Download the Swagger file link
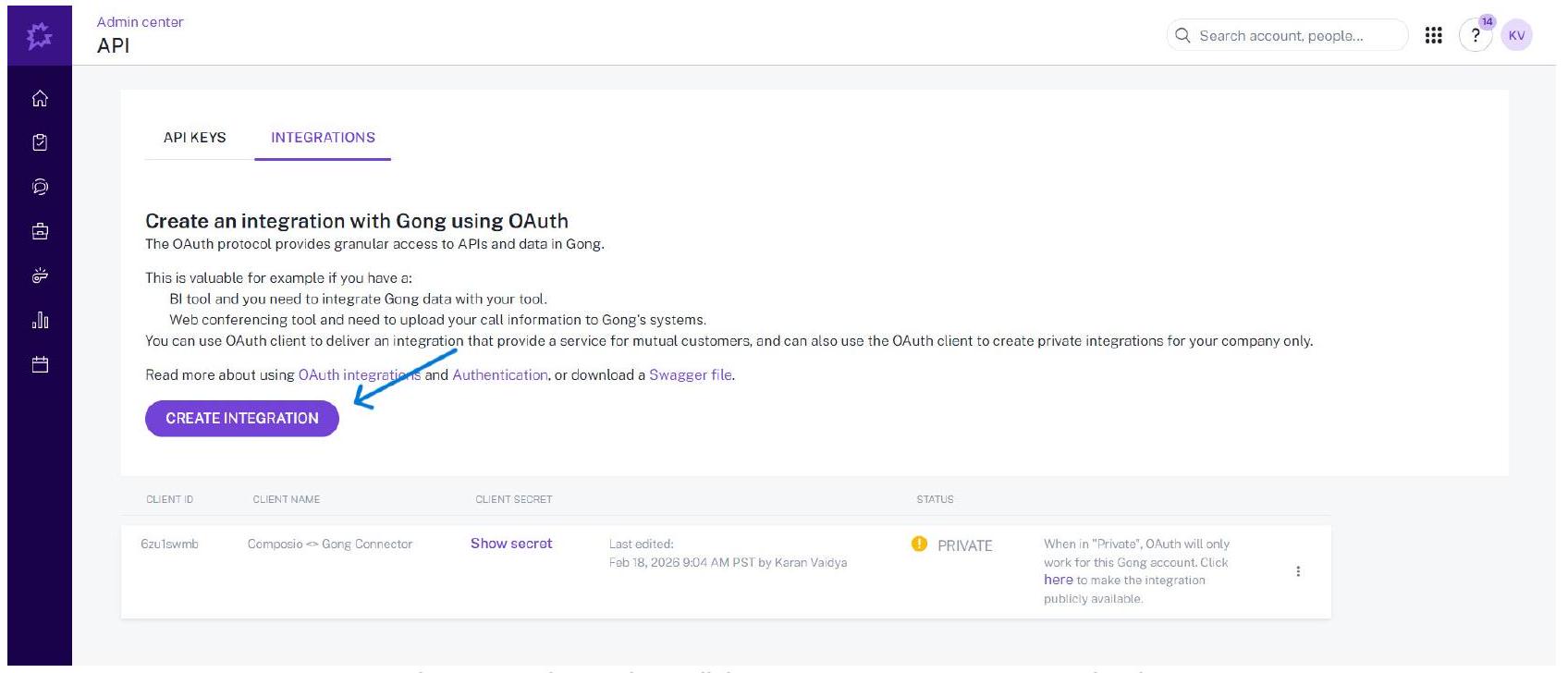 point(691,374)
